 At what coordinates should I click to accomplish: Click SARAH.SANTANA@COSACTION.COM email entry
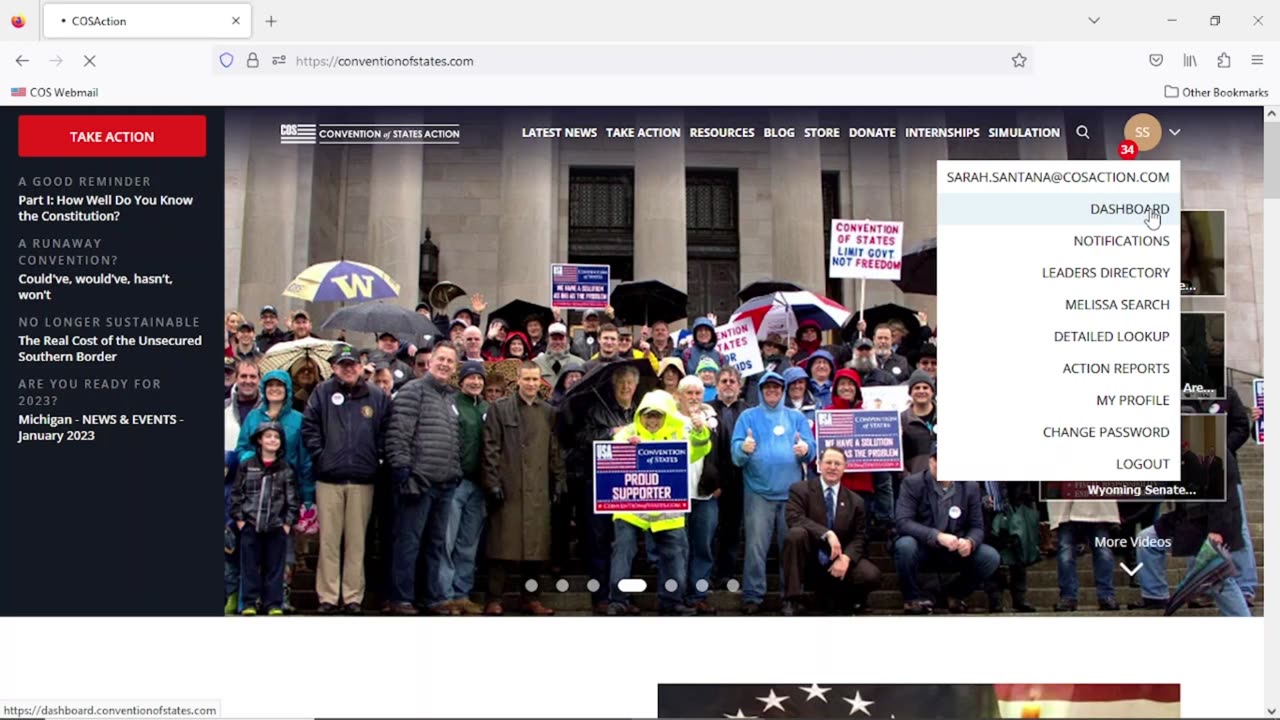coord(1058,177)
